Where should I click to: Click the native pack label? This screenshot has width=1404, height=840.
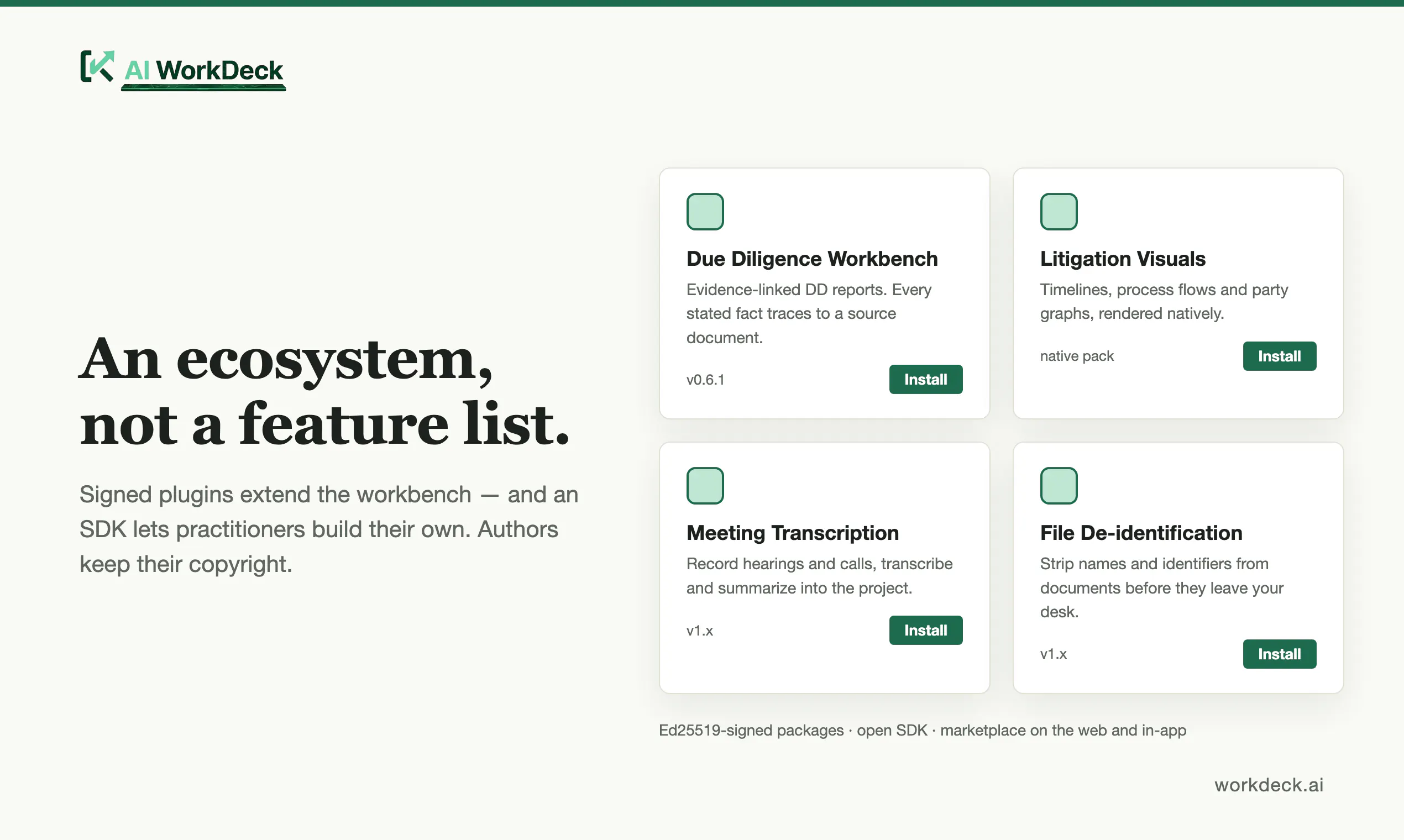tap(1077, 356)
